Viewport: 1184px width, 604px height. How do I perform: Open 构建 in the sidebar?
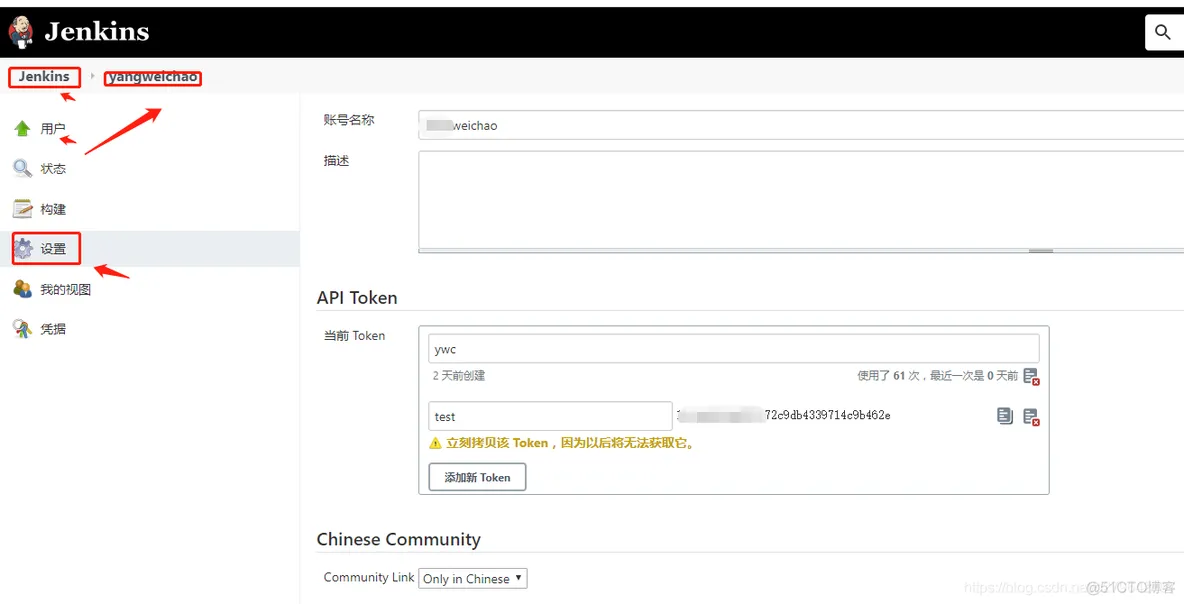click(x=53, y=209)
